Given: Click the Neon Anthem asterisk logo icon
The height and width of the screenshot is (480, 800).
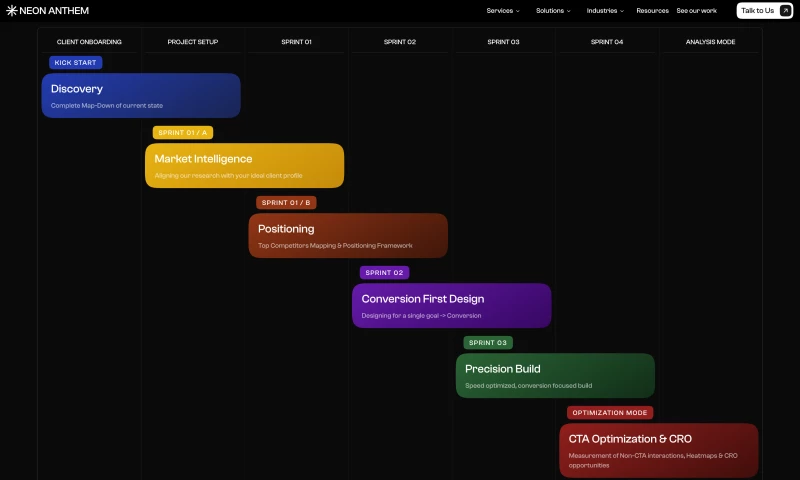Looking at the screenshot, I should click(x=12, y=11).
